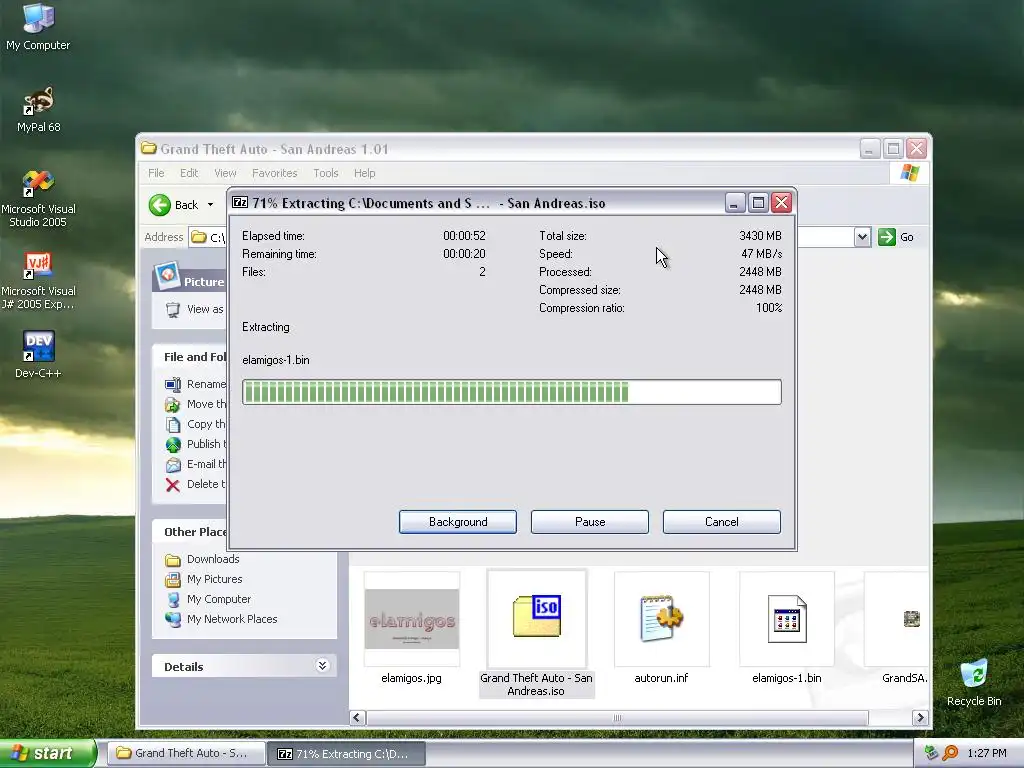The width and height of the screenshot is (1024, 768).
Task: Click the extracting filename elamigos-1.bin text
Action: pos(276,360)
